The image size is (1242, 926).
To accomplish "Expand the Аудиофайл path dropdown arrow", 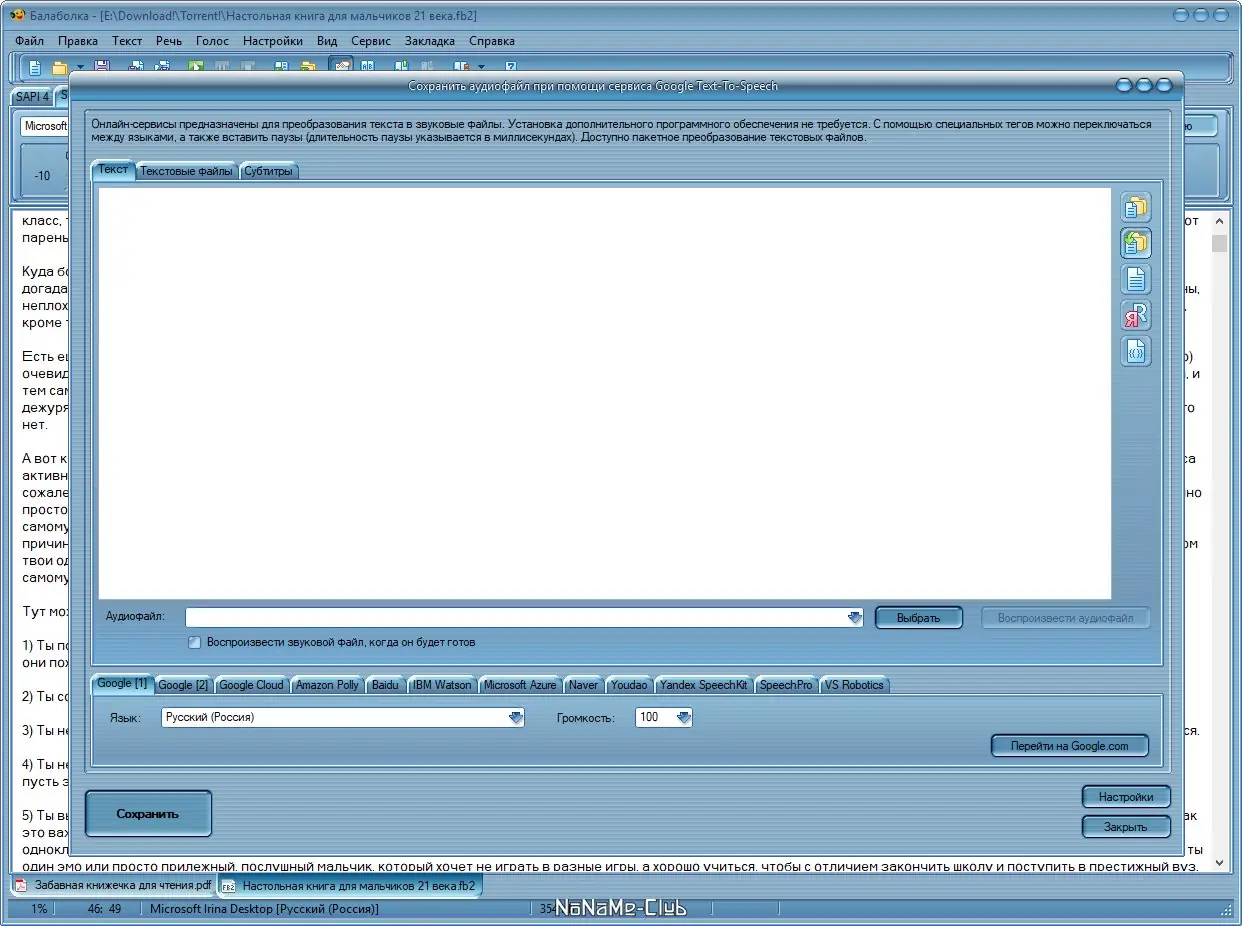I will 854,618.
